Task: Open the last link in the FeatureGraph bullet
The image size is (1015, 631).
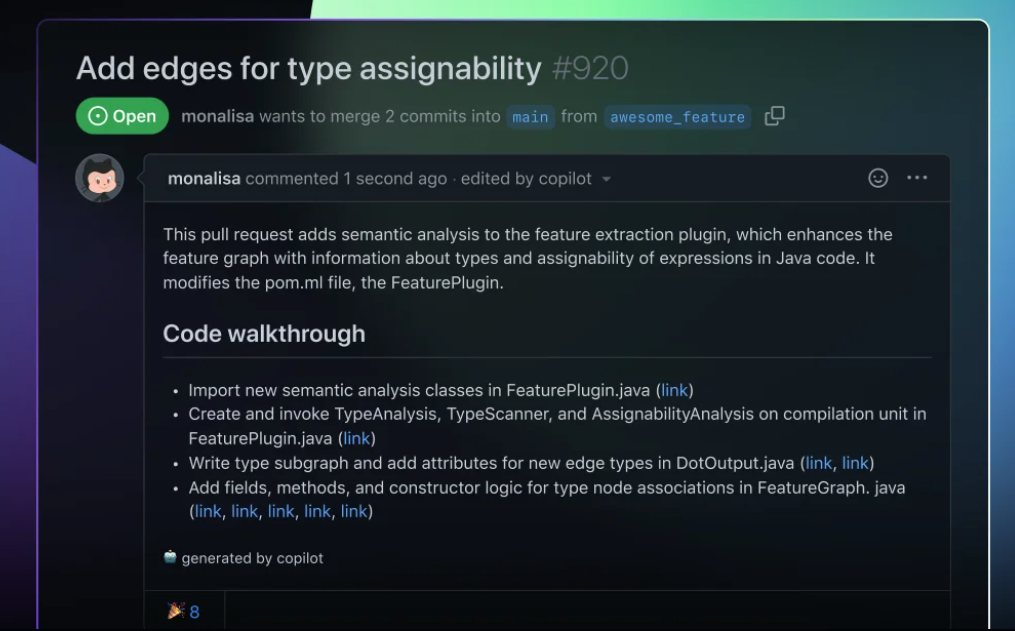Action: (x=354, y=512)
